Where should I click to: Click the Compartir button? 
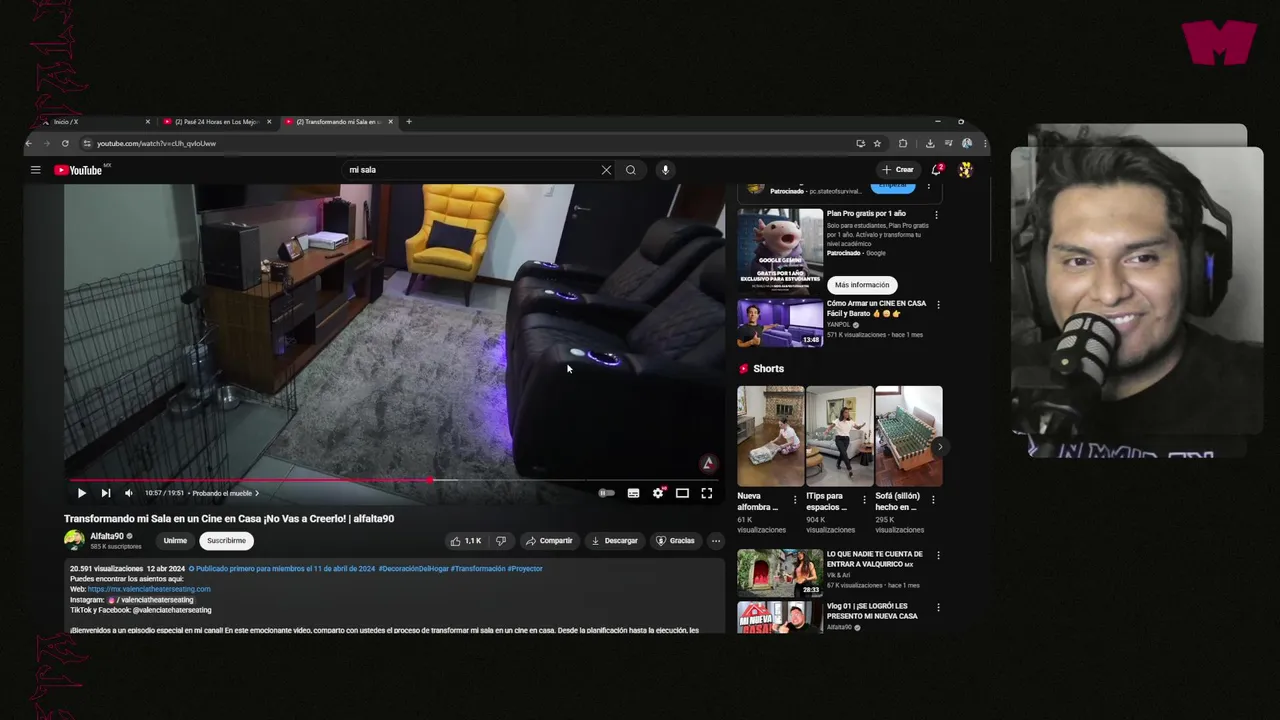549,541
